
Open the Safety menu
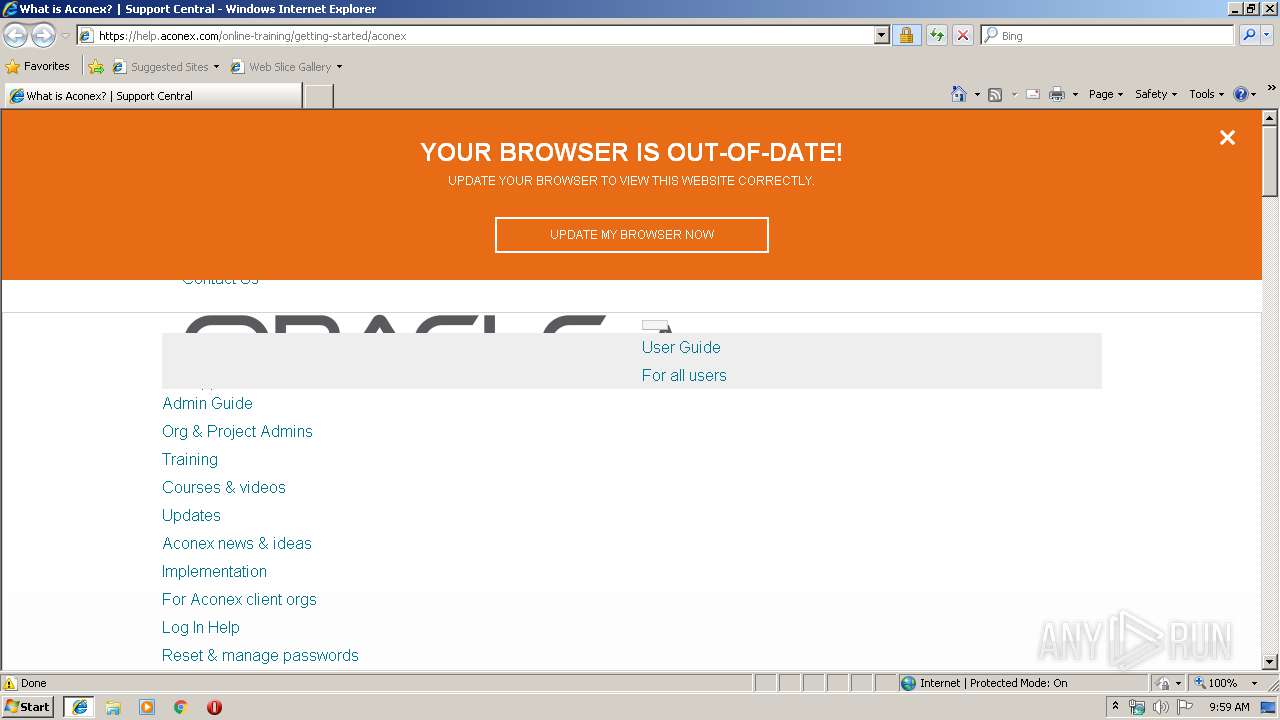[x=1156, y=94]
